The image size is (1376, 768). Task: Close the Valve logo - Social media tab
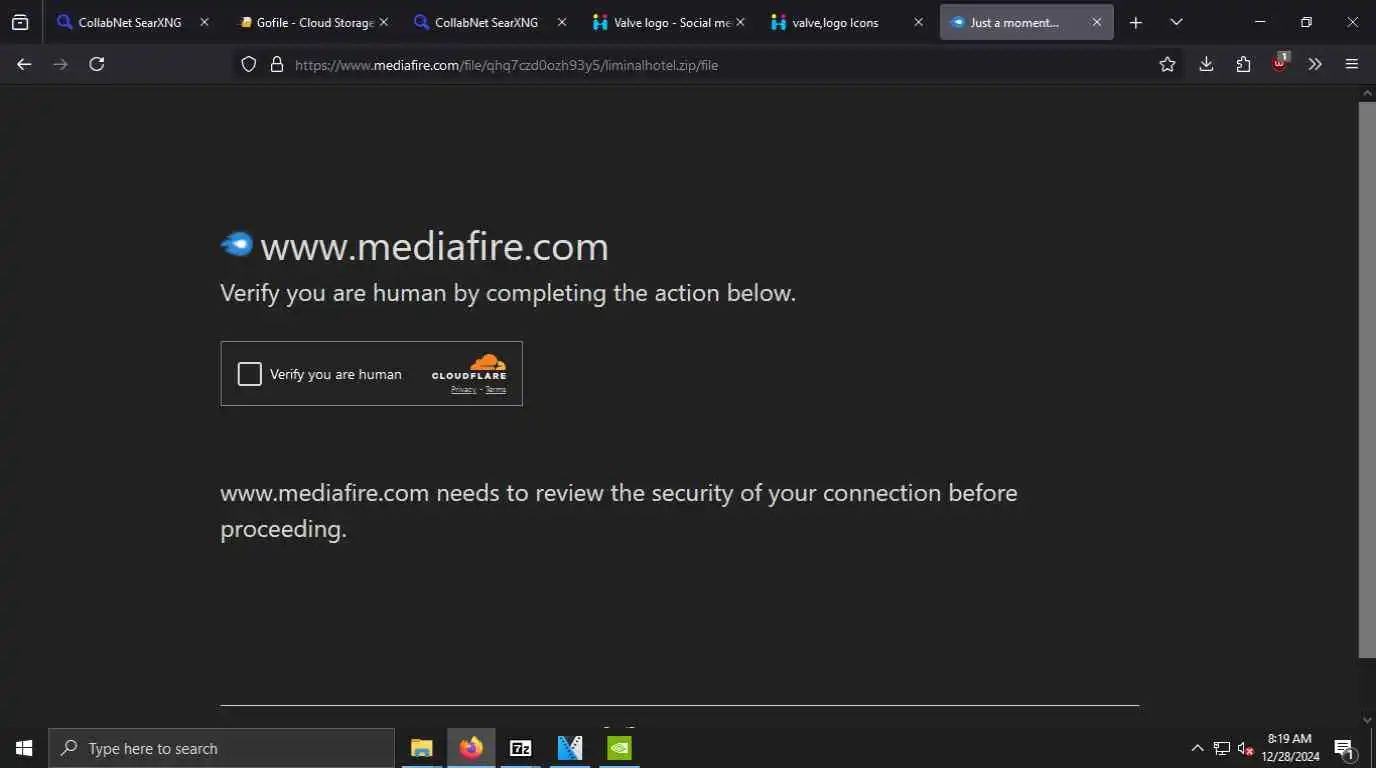pyautogui.click(x=740, y=22)
